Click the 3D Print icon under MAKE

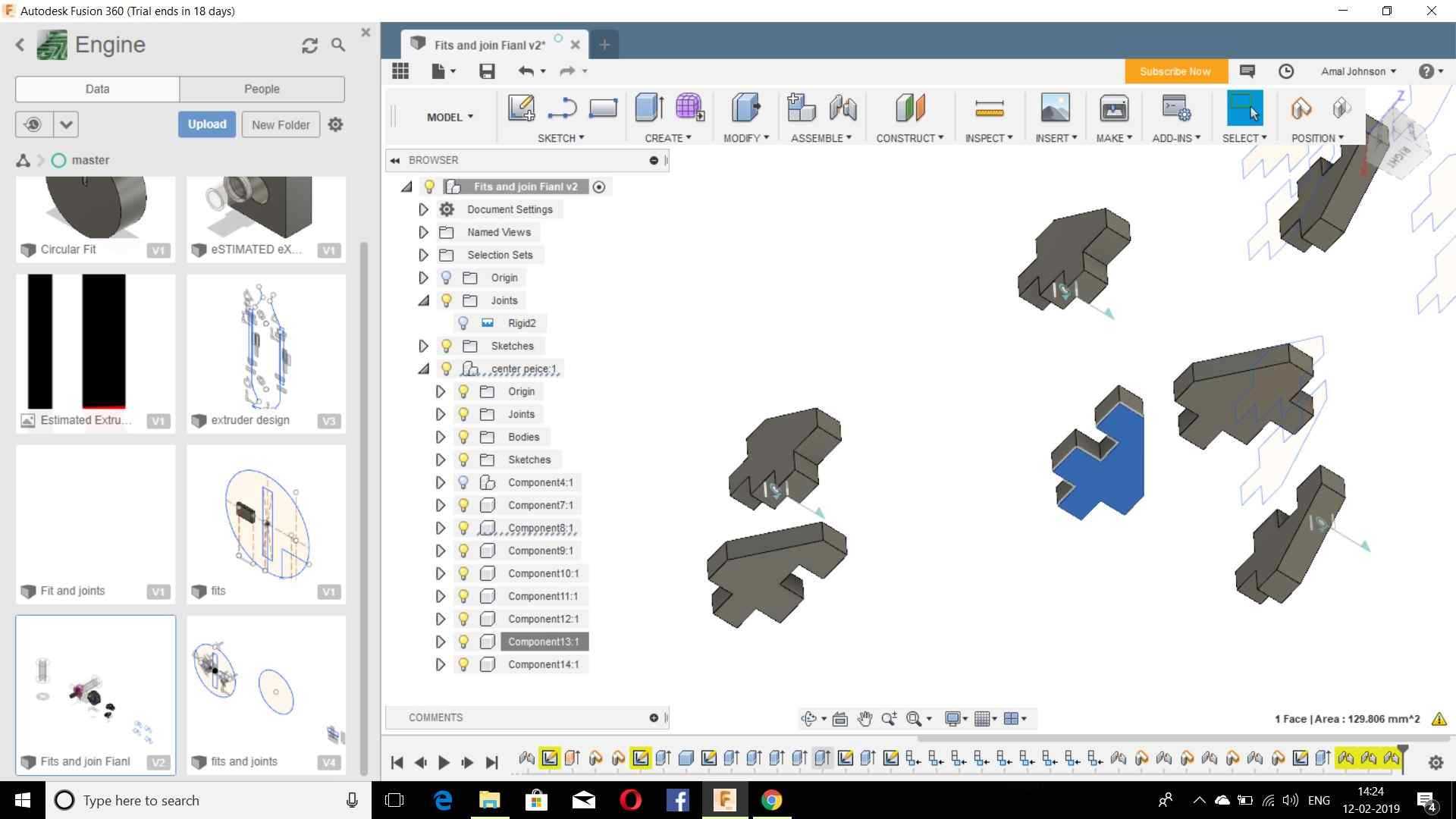(1113, 108)
